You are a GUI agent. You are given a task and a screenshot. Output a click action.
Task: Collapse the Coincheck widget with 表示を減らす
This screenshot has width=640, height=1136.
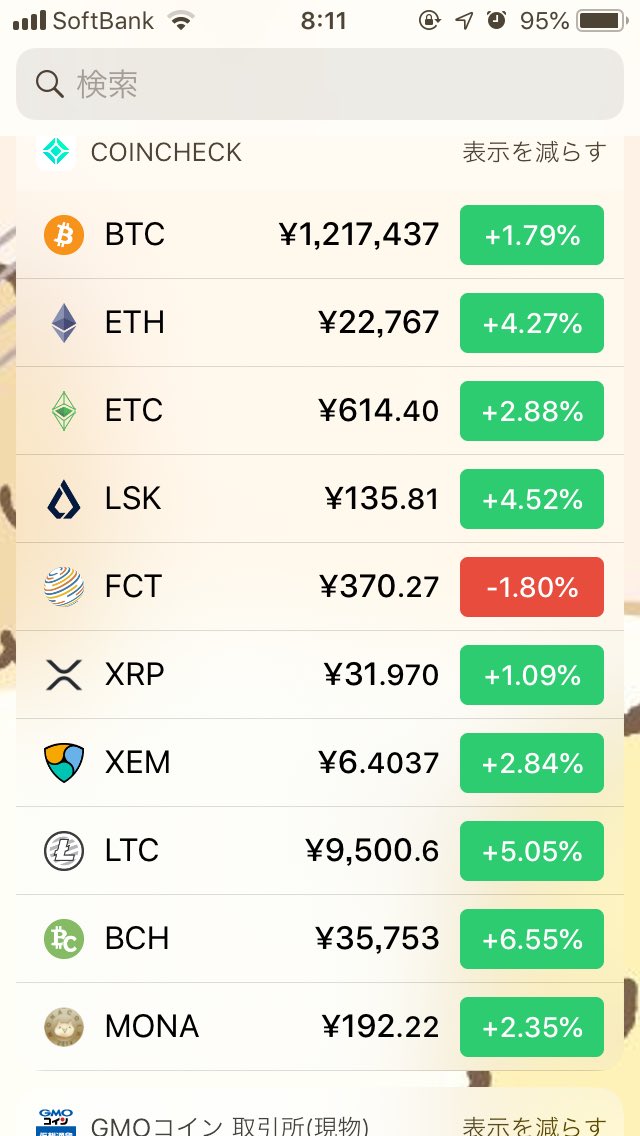(534, 152)
